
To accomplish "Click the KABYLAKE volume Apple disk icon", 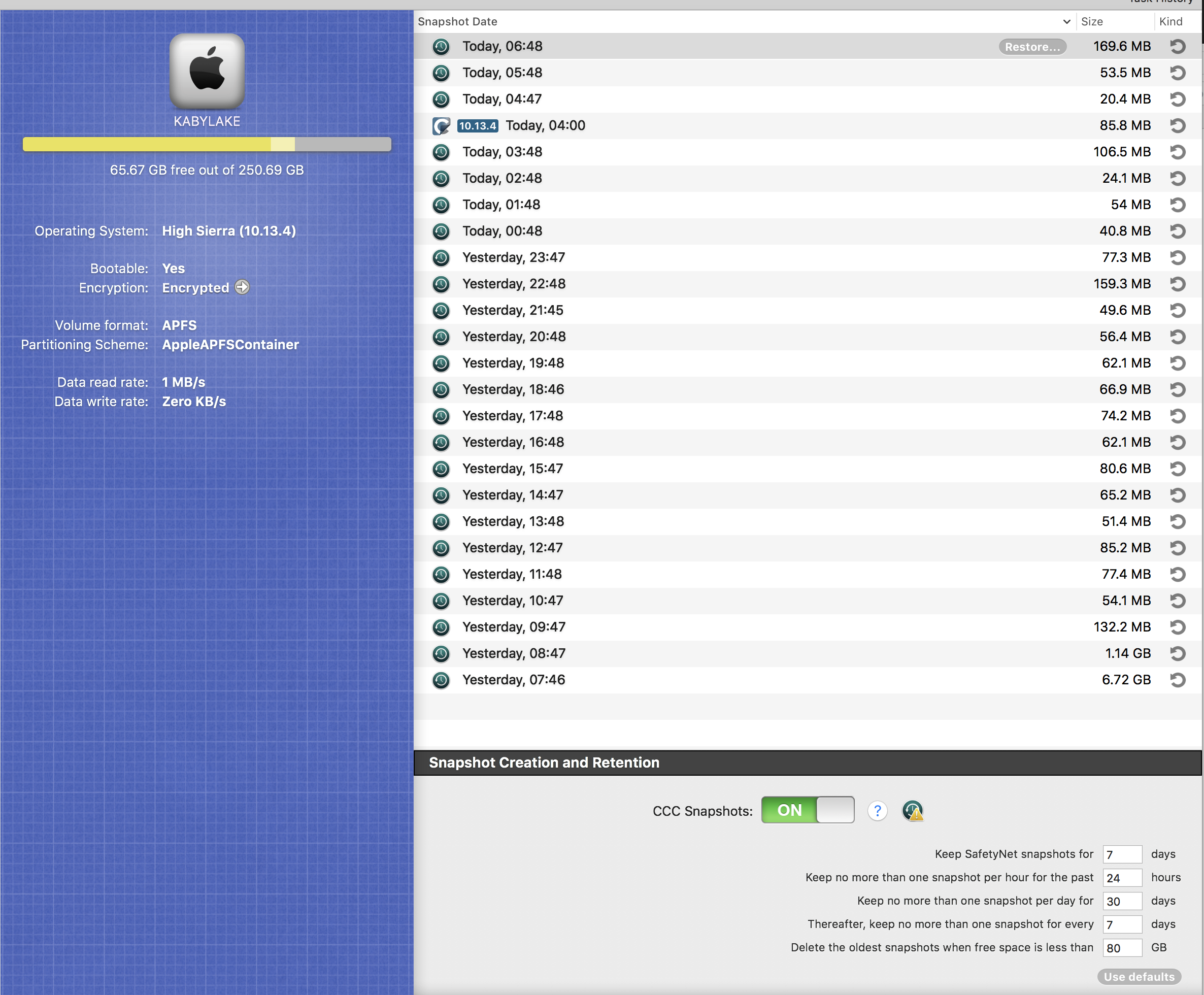I will pos(207,71).
